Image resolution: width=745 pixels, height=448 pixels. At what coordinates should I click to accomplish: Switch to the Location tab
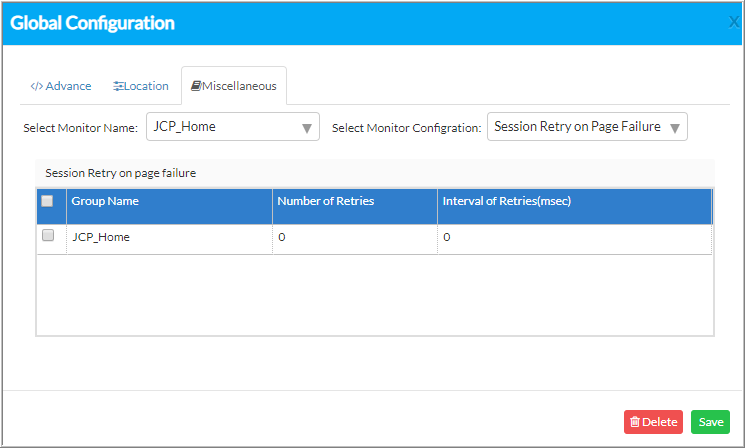pyautogui.click(x=141, y=86)
